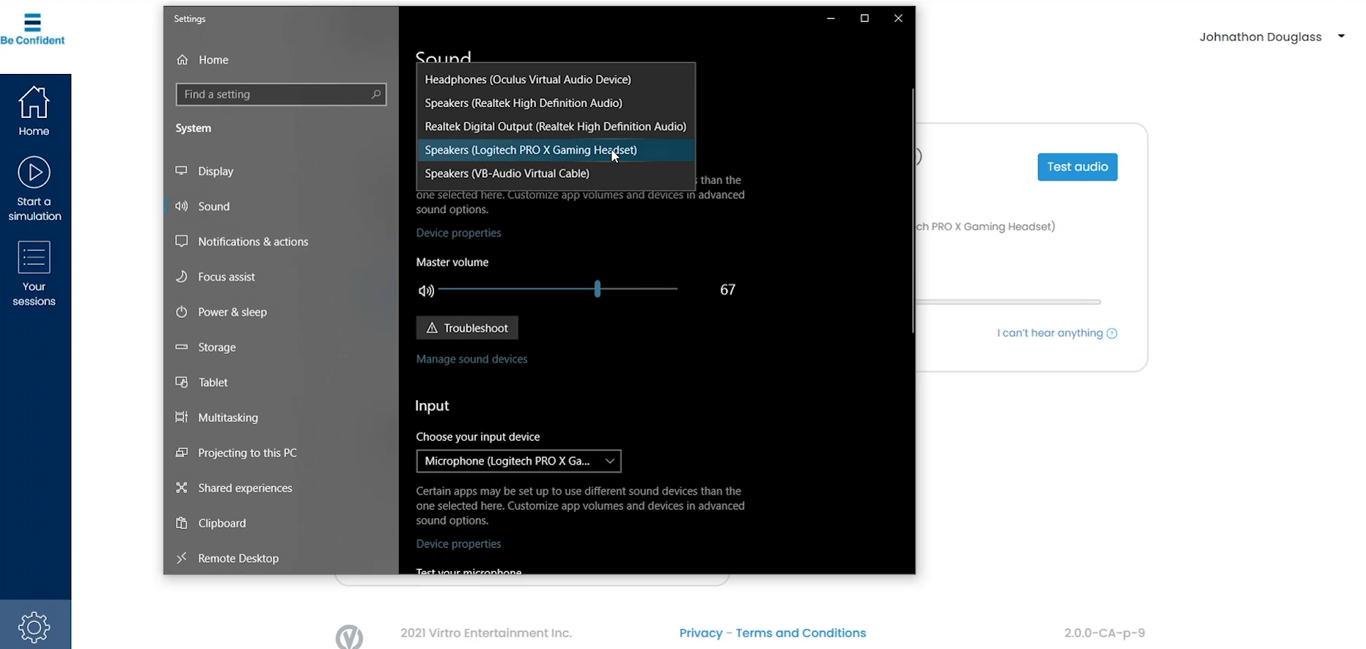The width and height of the screenshot is (1366, 649).
Task: Click the master volume speaker icon
Action: coord(426,290)
